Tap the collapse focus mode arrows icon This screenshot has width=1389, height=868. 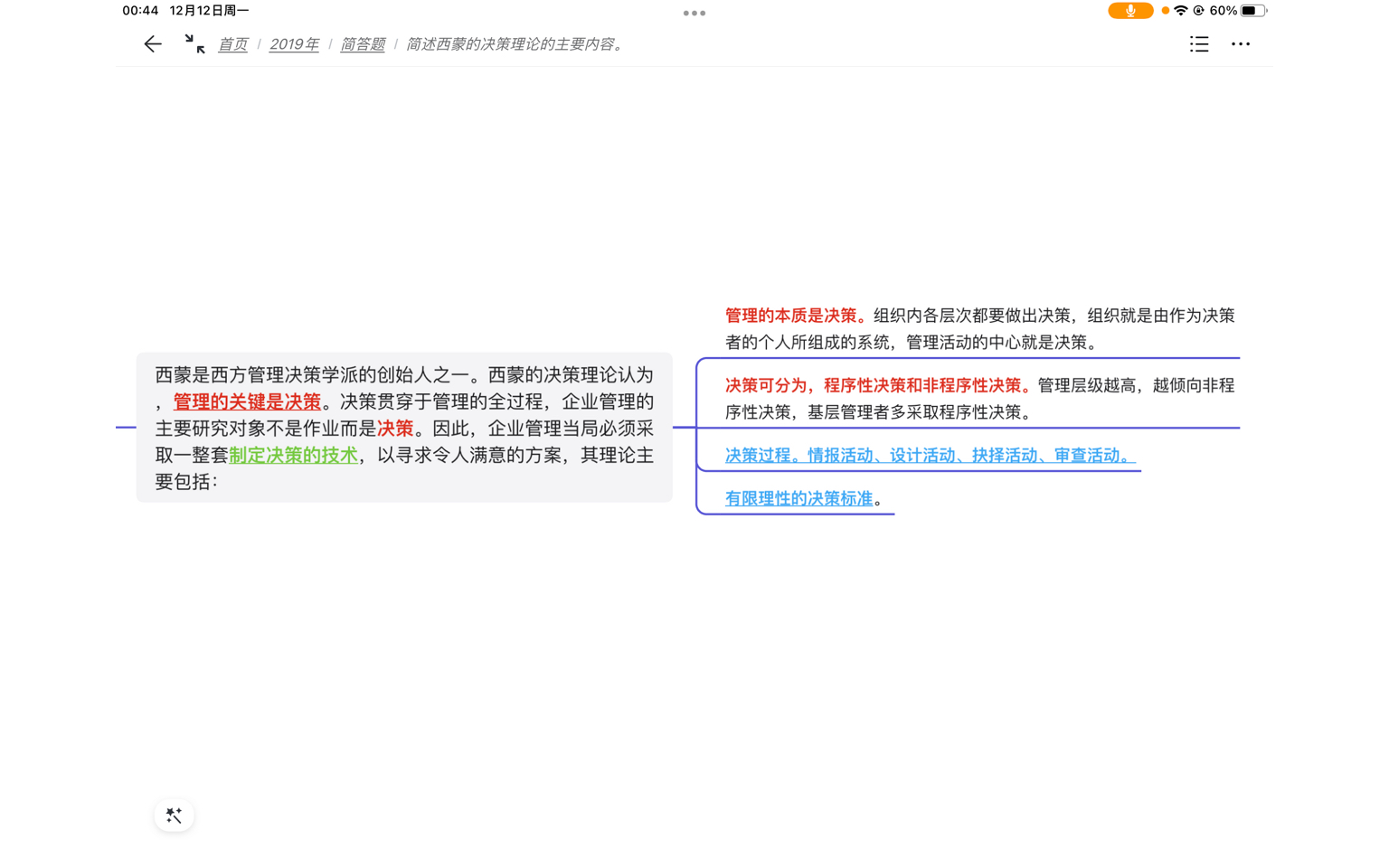coord(194,43)
